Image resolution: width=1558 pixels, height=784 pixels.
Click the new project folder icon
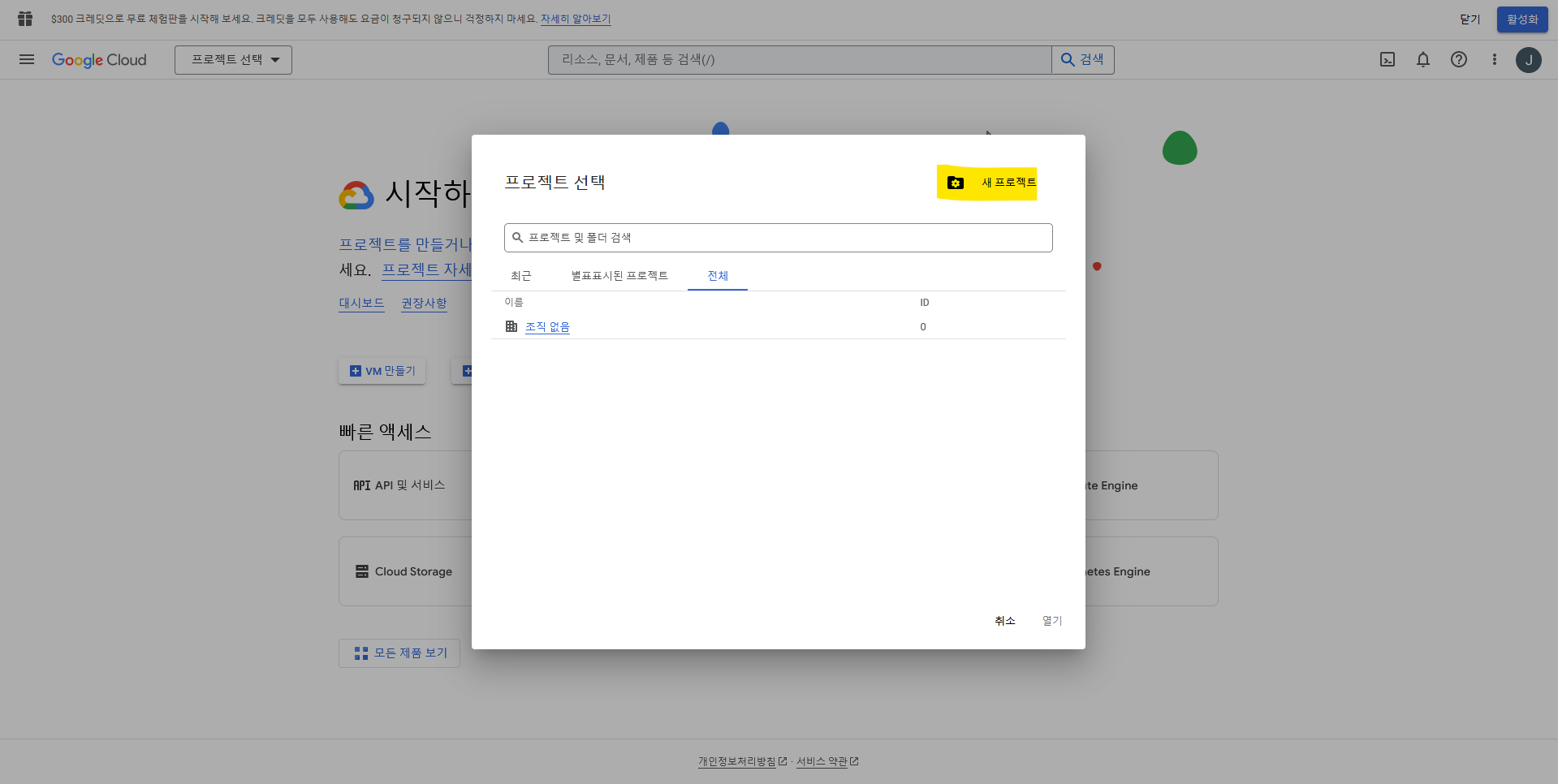956,183
